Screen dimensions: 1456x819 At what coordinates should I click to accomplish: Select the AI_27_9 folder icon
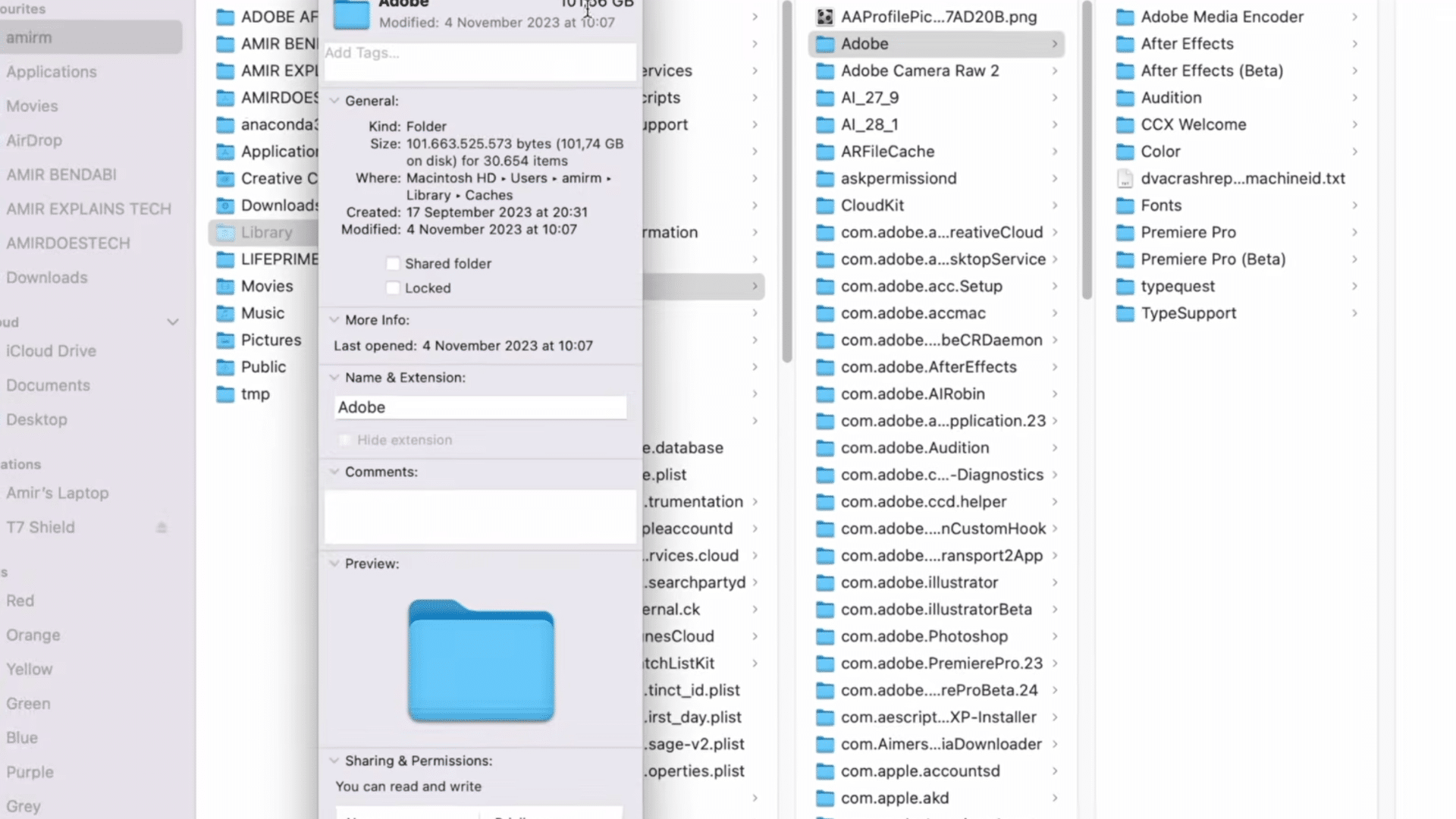[825, 98]
